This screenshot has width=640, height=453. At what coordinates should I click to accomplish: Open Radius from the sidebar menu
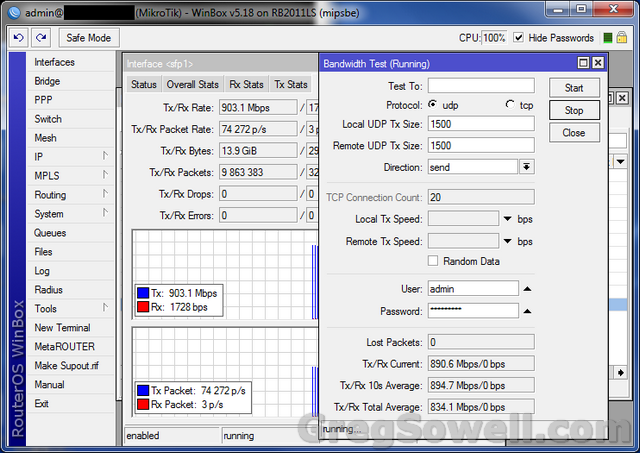[x=70, y=290]
